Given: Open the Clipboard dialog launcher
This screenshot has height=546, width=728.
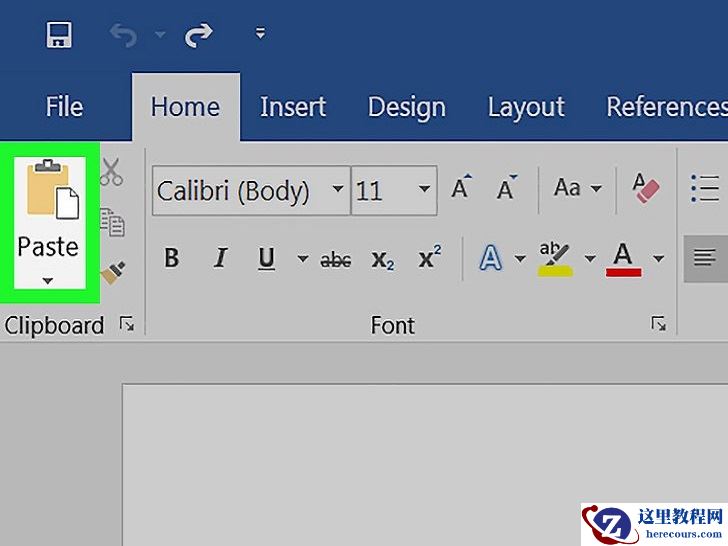Looking at the screenshot, I should click(x=126, y=324).
